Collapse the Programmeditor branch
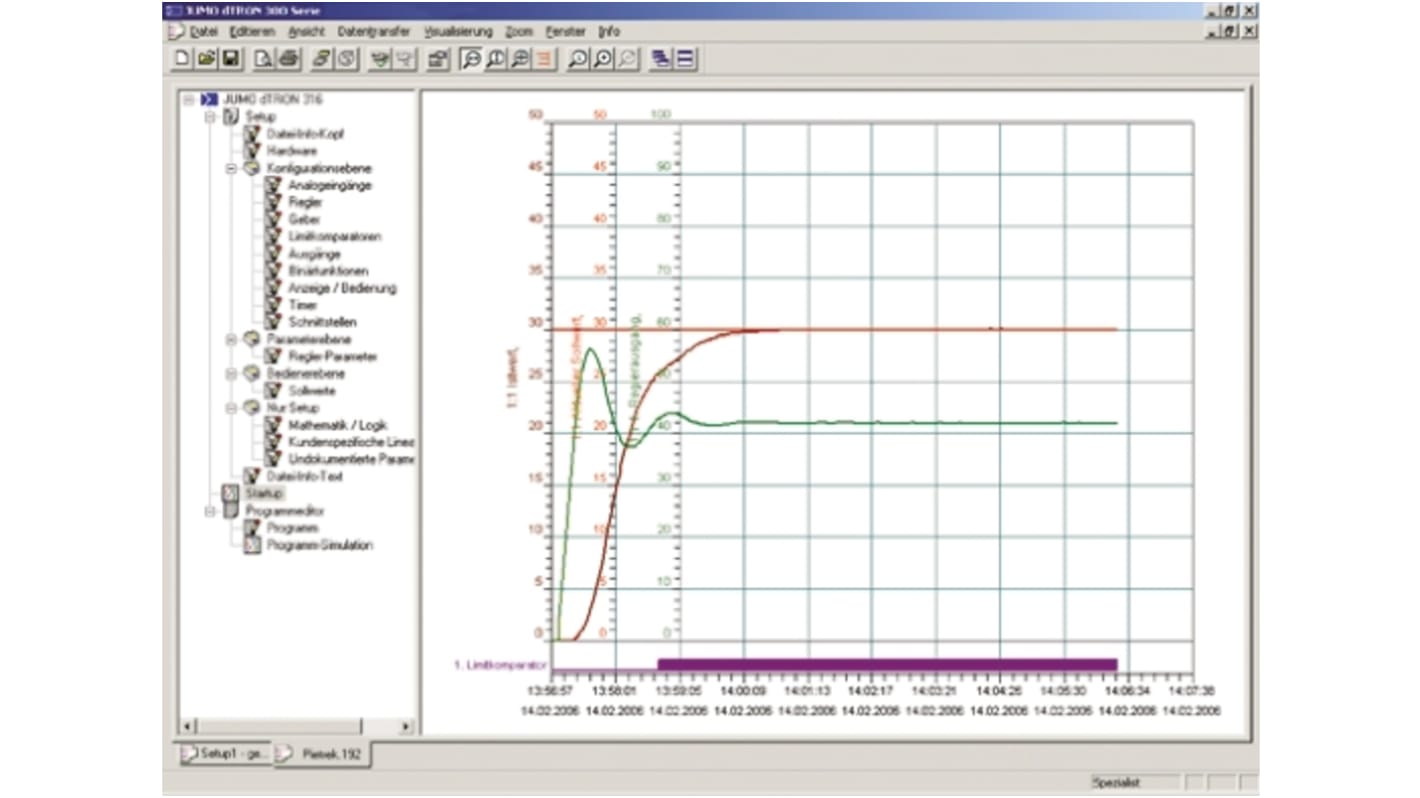The width and height of the screenshot is (1420, 798). pyautogui.click(x=208, y=512)
